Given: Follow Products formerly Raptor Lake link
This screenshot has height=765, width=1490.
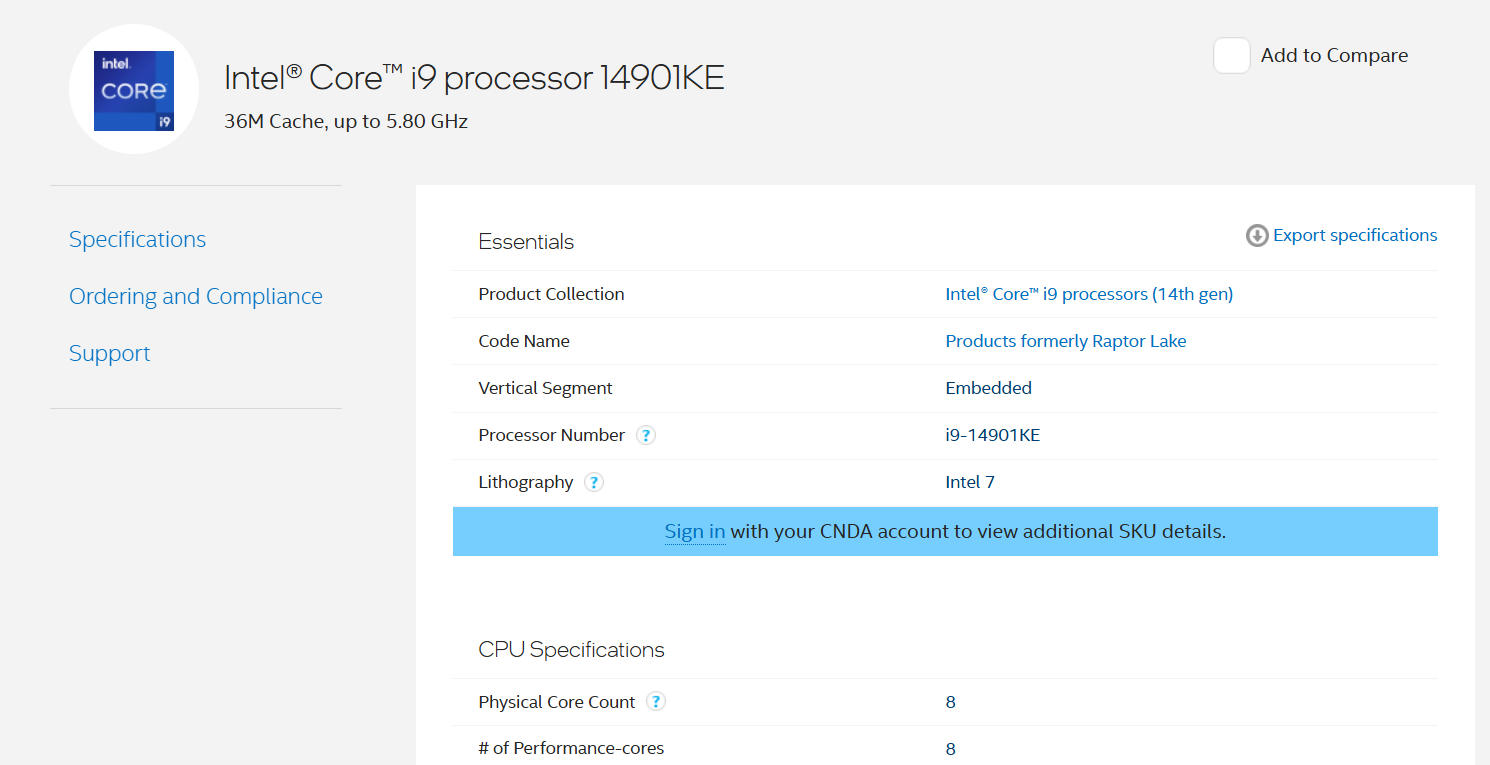Looking at the screenshot, I should (1066, 341).
